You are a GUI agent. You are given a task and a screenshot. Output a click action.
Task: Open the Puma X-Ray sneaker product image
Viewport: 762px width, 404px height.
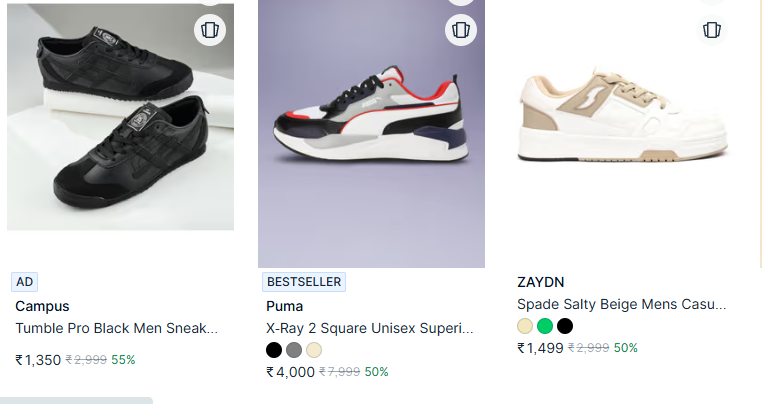[x=371, y=135]
